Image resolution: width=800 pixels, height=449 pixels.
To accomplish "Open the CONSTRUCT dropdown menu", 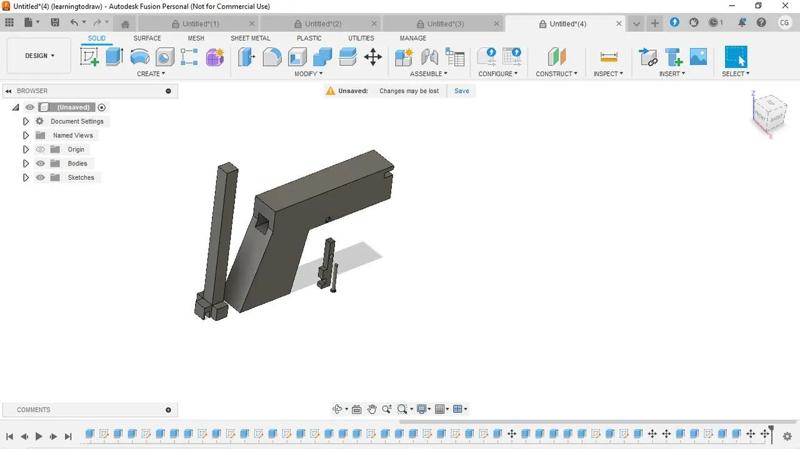I will click(x=557, y=74).
